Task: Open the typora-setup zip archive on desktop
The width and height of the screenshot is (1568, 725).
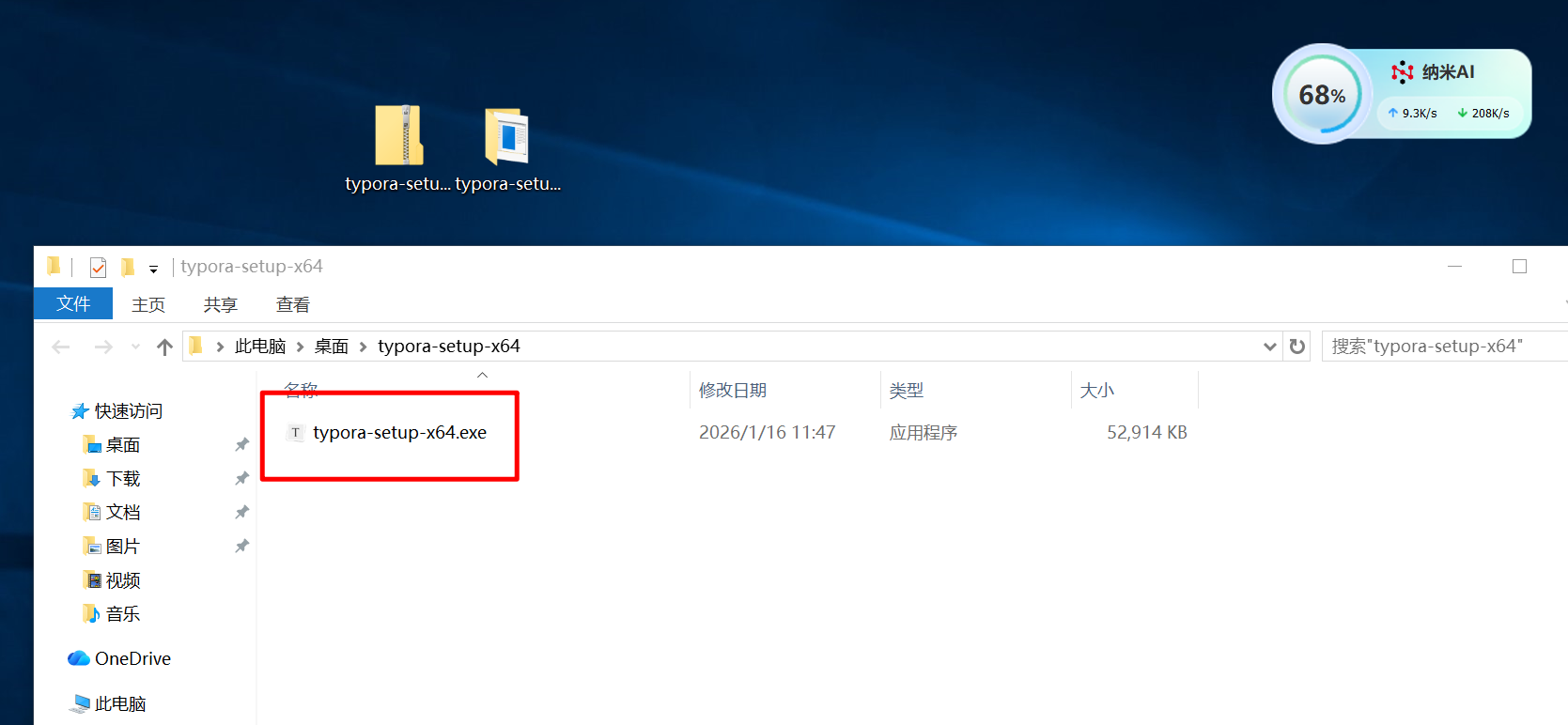Action: [398, 137]
